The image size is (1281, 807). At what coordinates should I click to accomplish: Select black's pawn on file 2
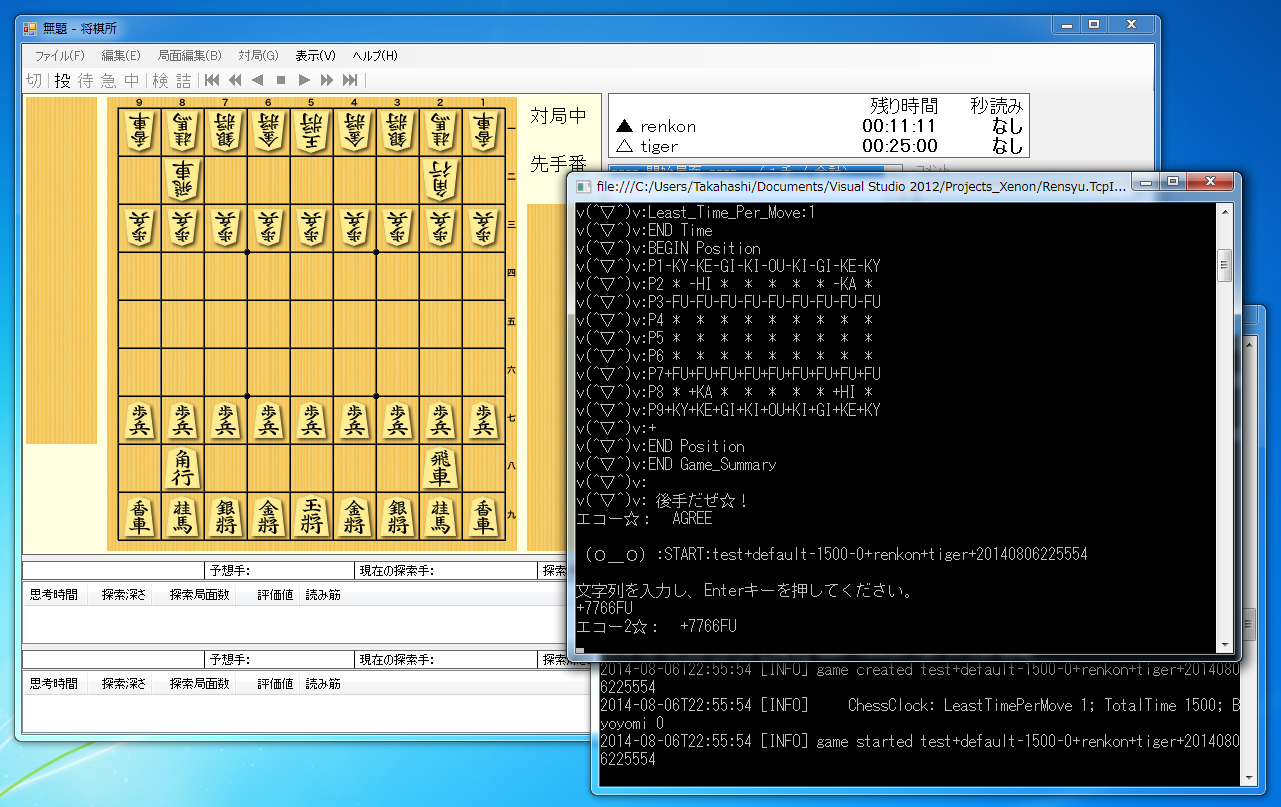(x=441, y=420)
